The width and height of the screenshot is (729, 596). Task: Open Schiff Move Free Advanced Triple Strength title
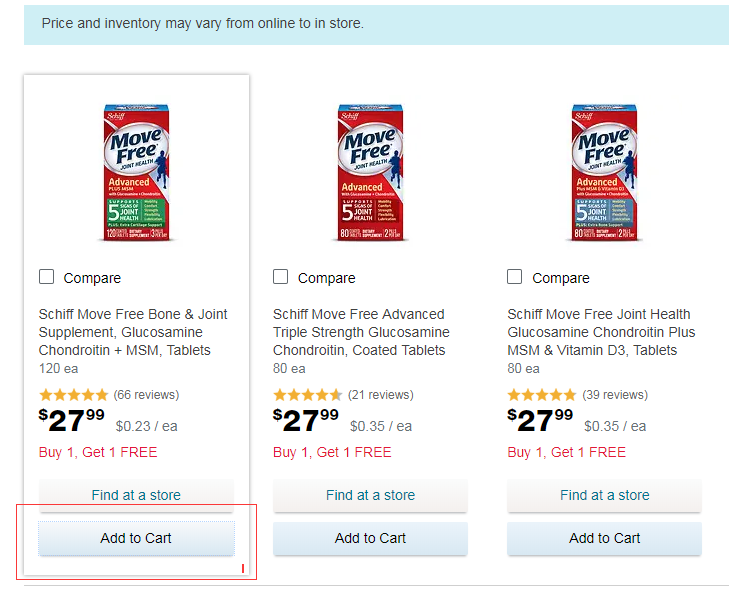point(361,332)
